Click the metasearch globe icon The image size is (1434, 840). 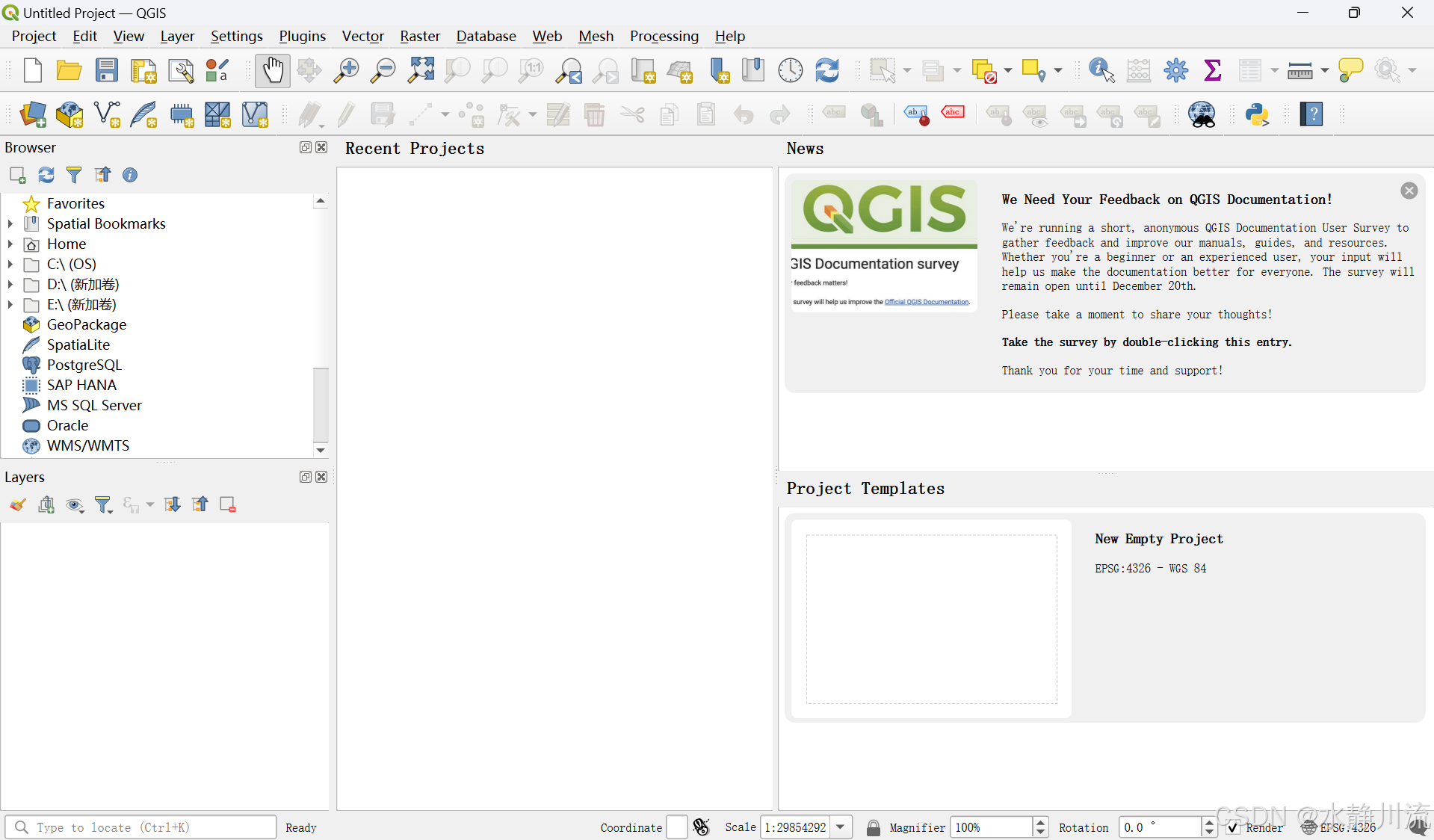[x=1202, y=114]
